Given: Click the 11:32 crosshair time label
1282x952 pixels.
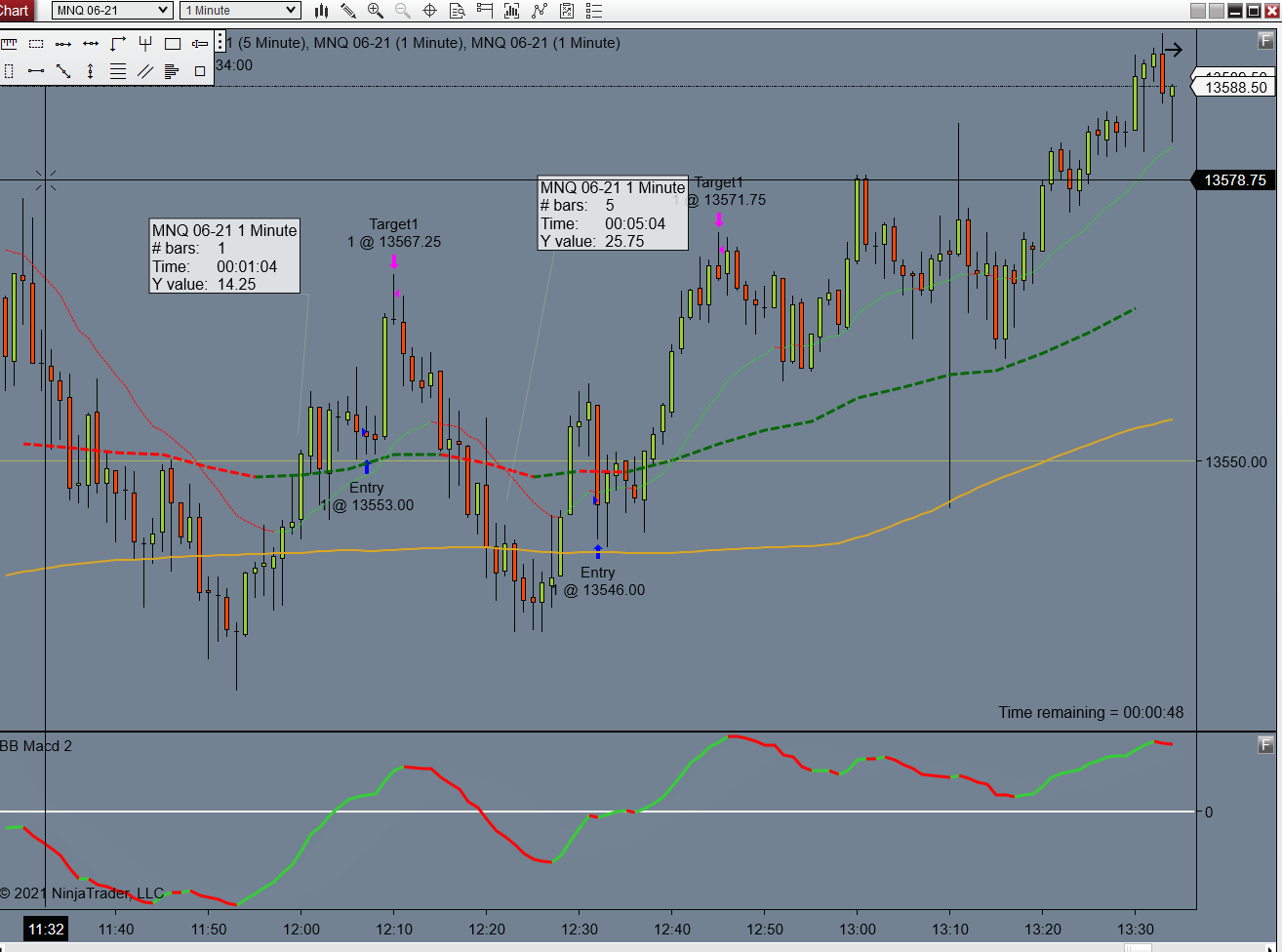Looking at the screenshot, I should pos(46,928).
